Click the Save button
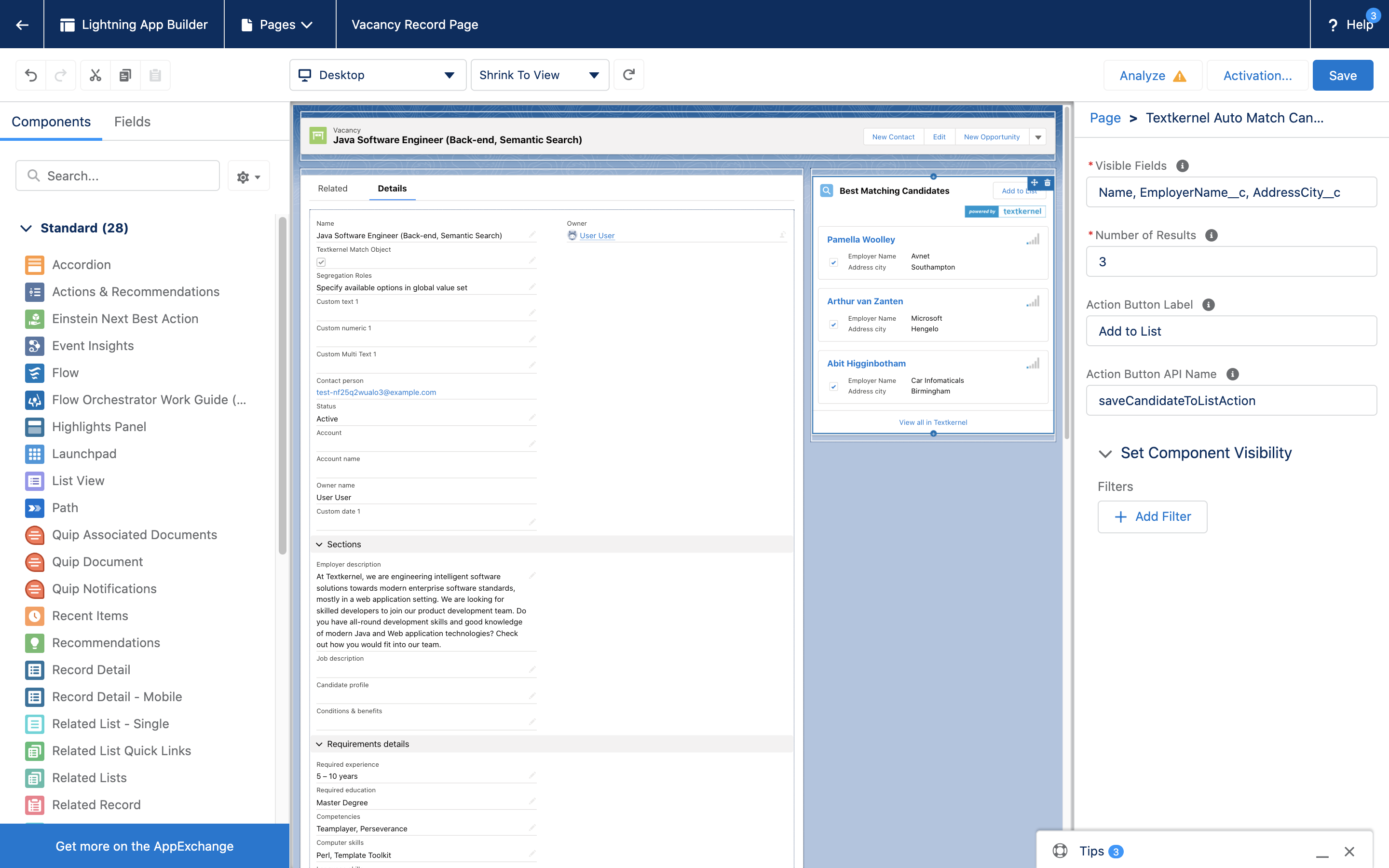Image resolution: width=1389 pixels, height=868 pixels. [1343, 75]
